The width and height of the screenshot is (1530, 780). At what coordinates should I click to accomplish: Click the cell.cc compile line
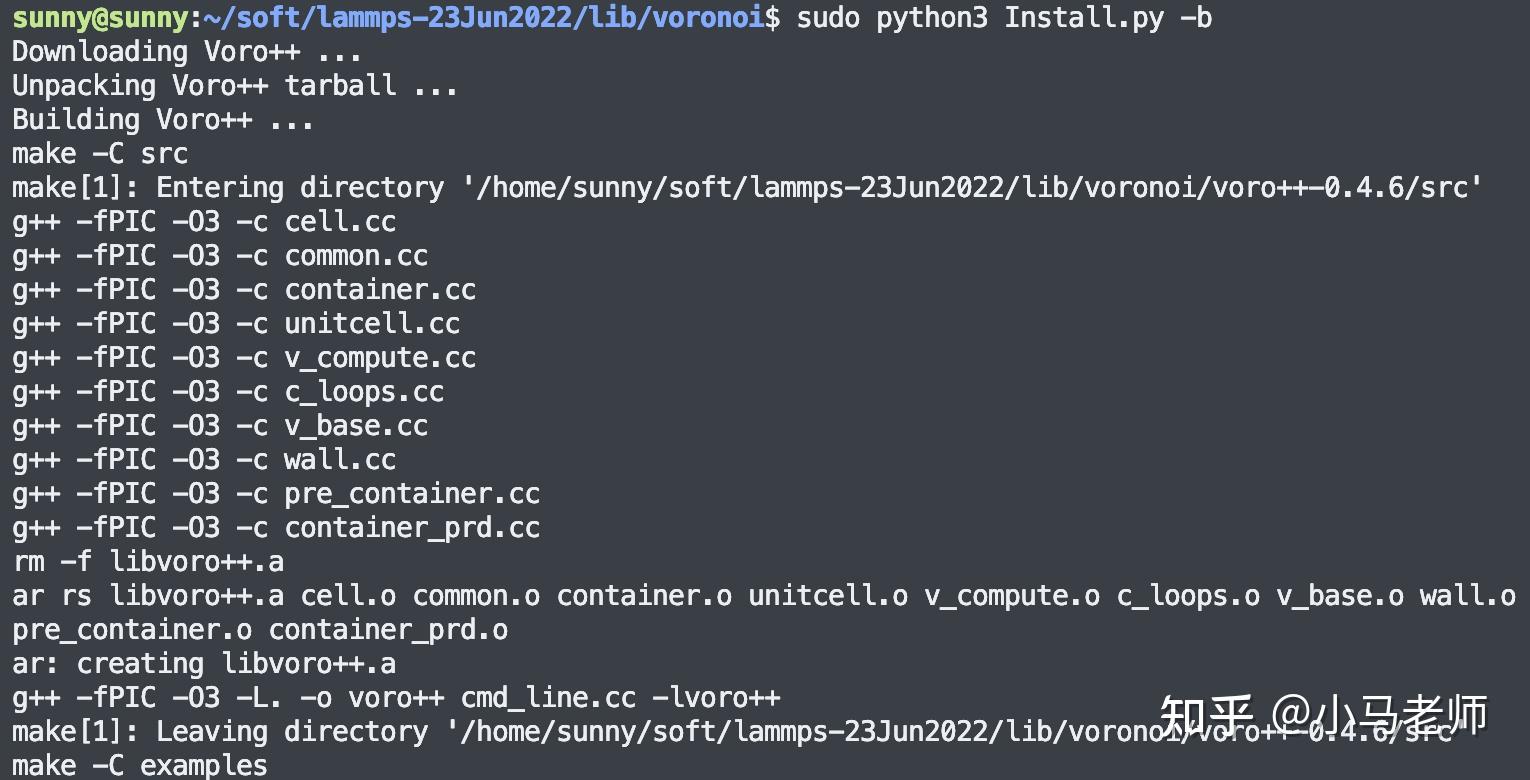click(204, 221)
